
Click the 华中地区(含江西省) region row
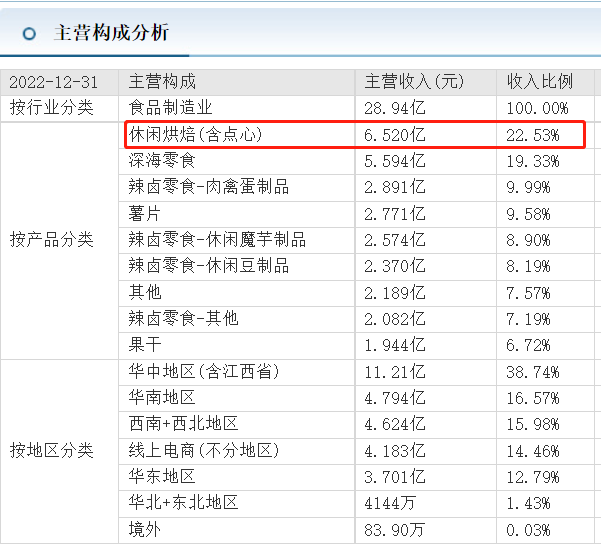[x=204, y=371]
